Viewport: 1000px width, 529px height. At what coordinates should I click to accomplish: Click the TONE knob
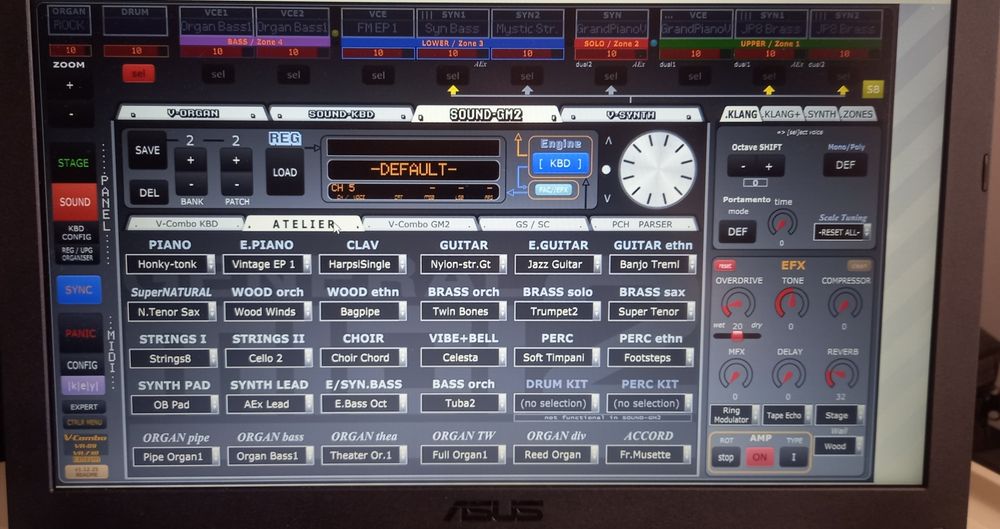coord(791,302)
